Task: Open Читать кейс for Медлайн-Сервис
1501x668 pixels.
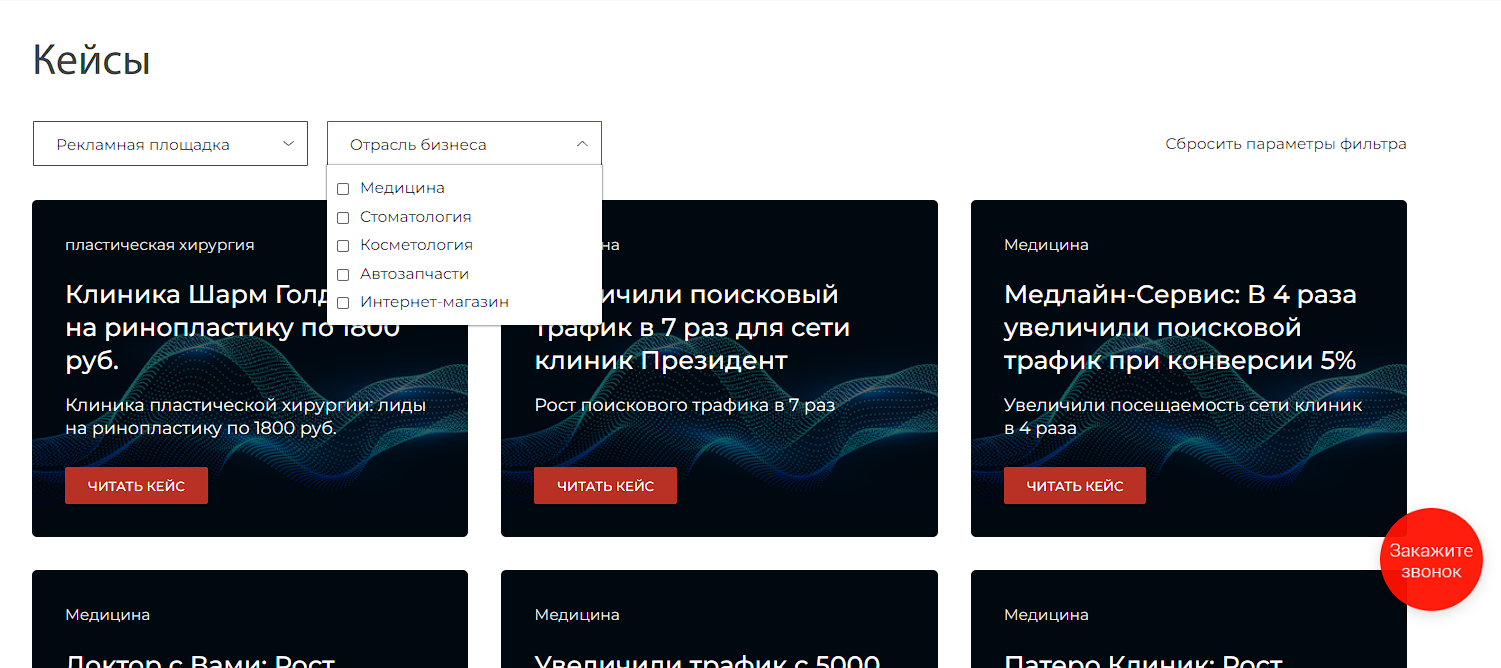Action: pos(1075,486)
